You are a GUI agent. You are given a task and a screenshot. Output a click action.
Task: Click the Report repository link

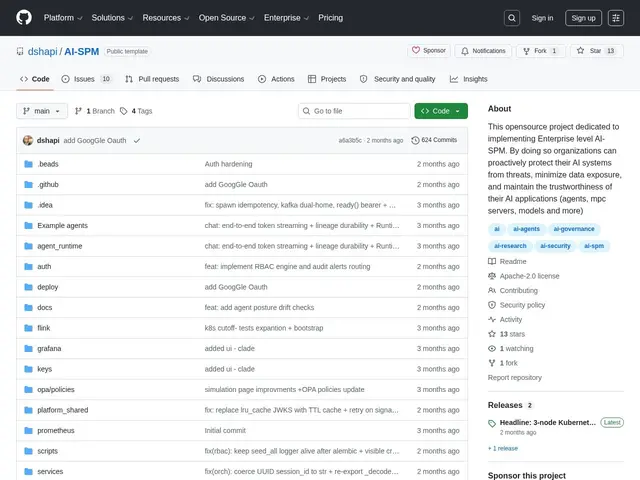515,378
